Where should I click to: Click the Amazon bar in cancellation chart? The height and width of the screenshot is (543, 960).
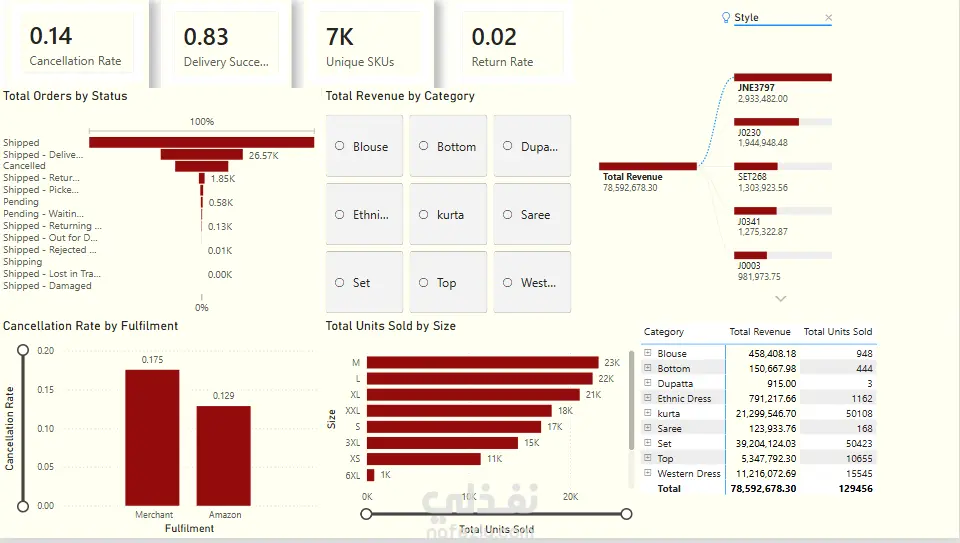tap(223, 455)
